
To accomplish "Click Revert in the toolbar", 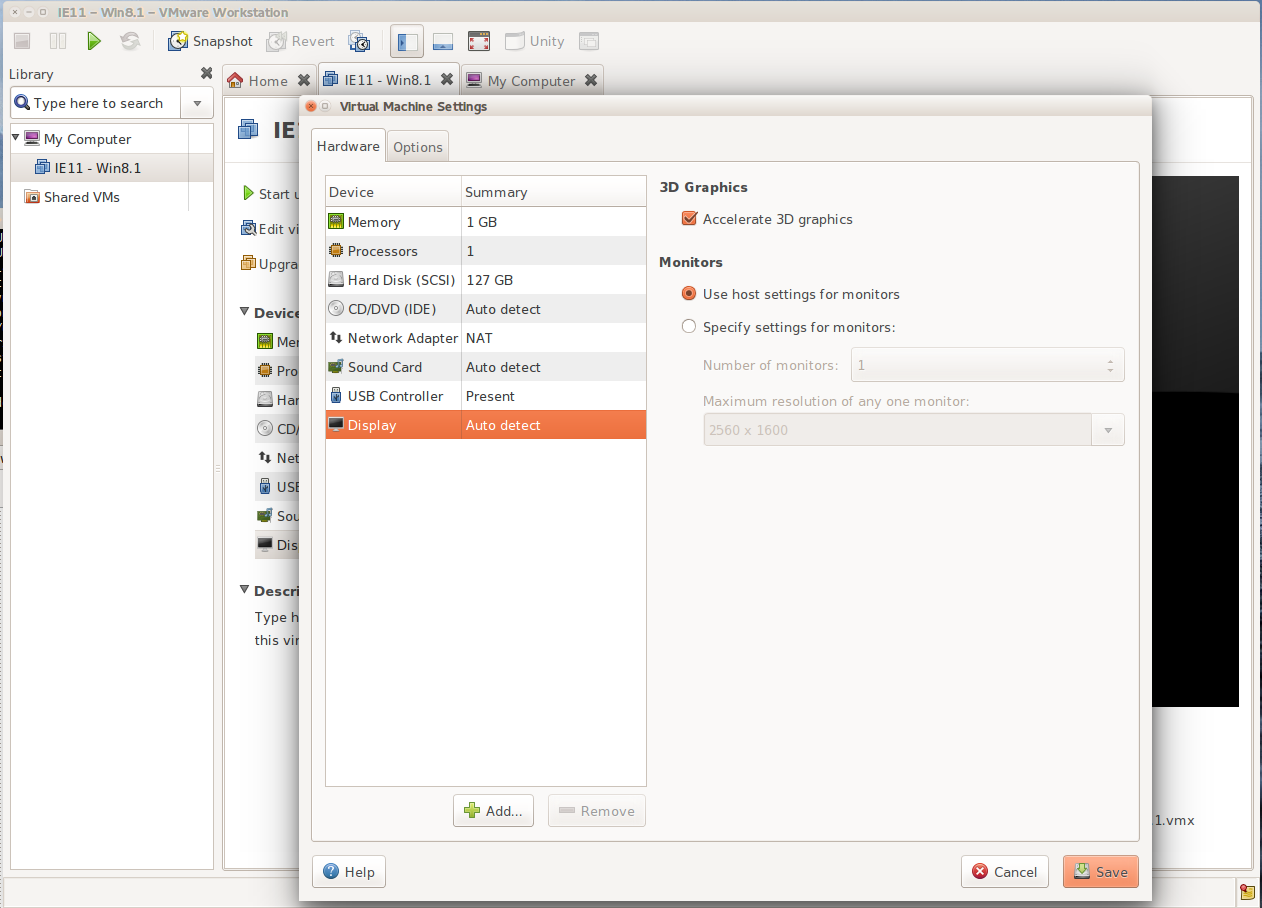I will 301,41.
